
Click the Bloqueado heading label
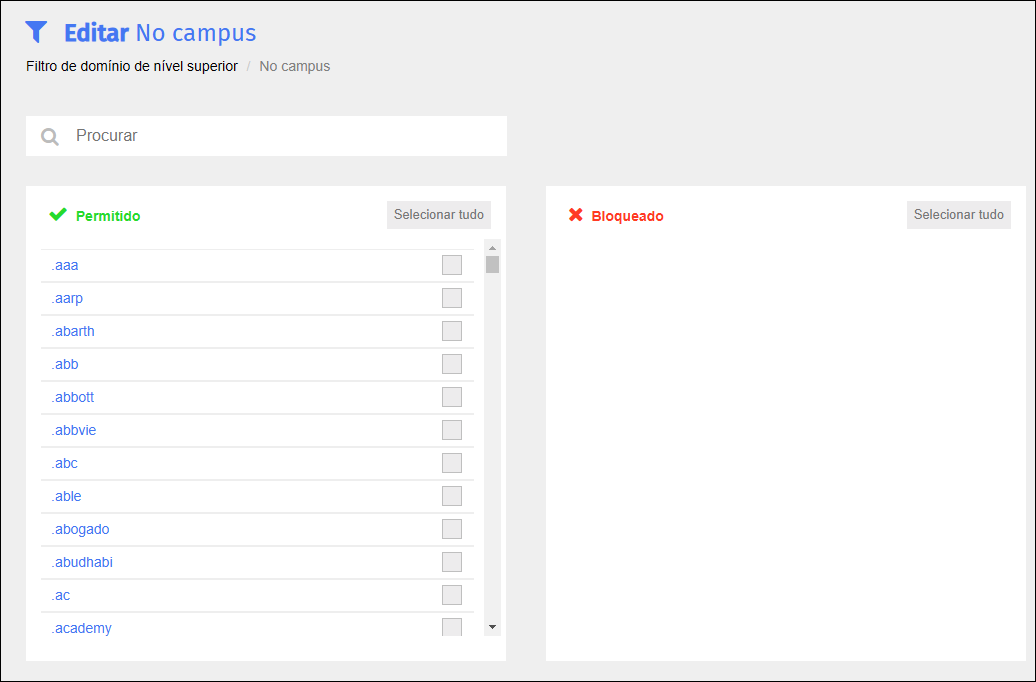coord(627,216)
